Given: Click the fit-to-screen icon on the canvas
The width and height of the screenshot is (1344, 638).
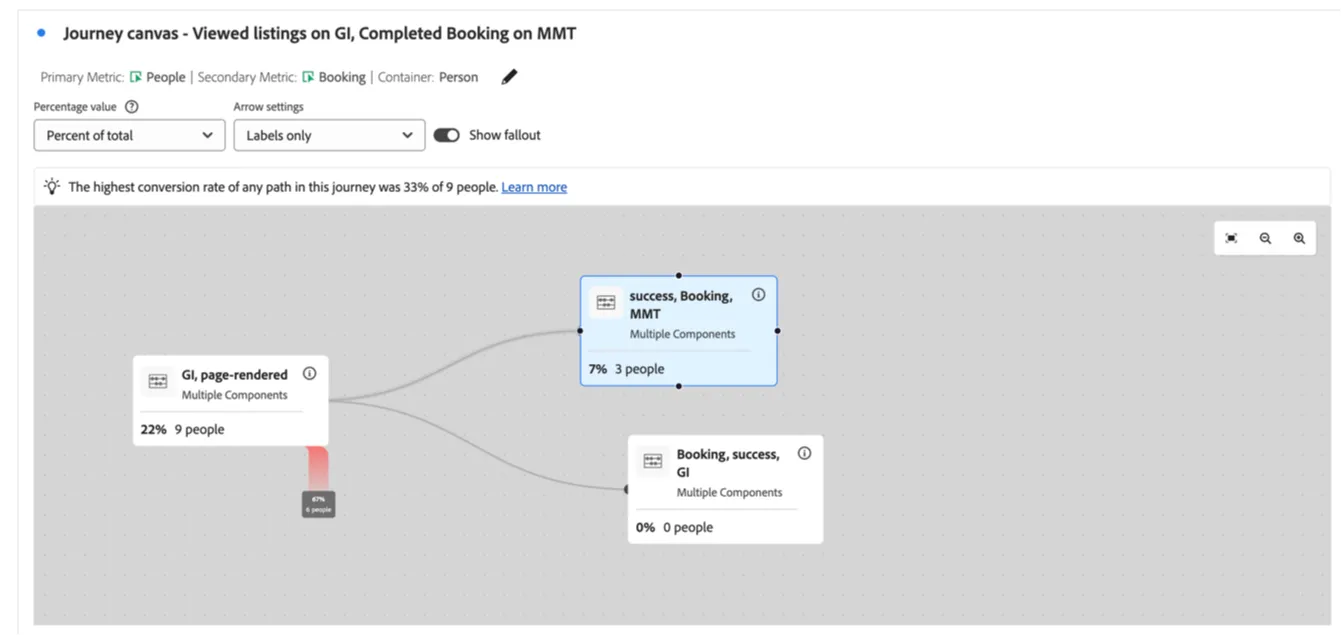Looking at the screenshot, I should tap(1231, 238).
